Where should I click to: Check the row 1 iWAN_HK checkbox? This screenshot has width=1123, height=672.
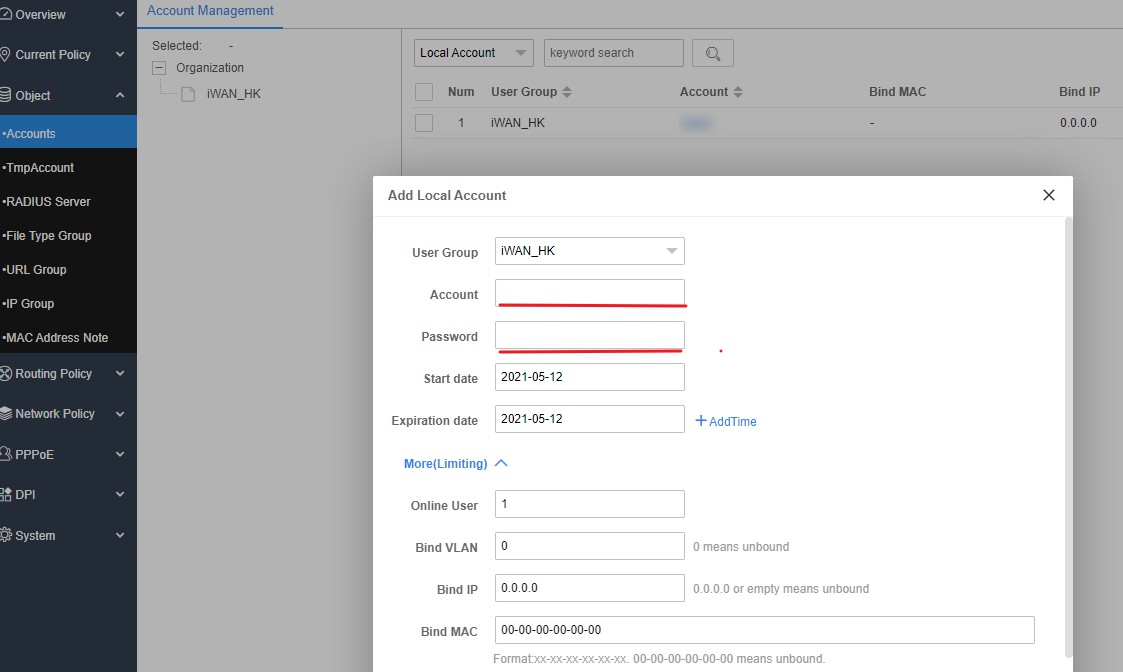point(424,123)
